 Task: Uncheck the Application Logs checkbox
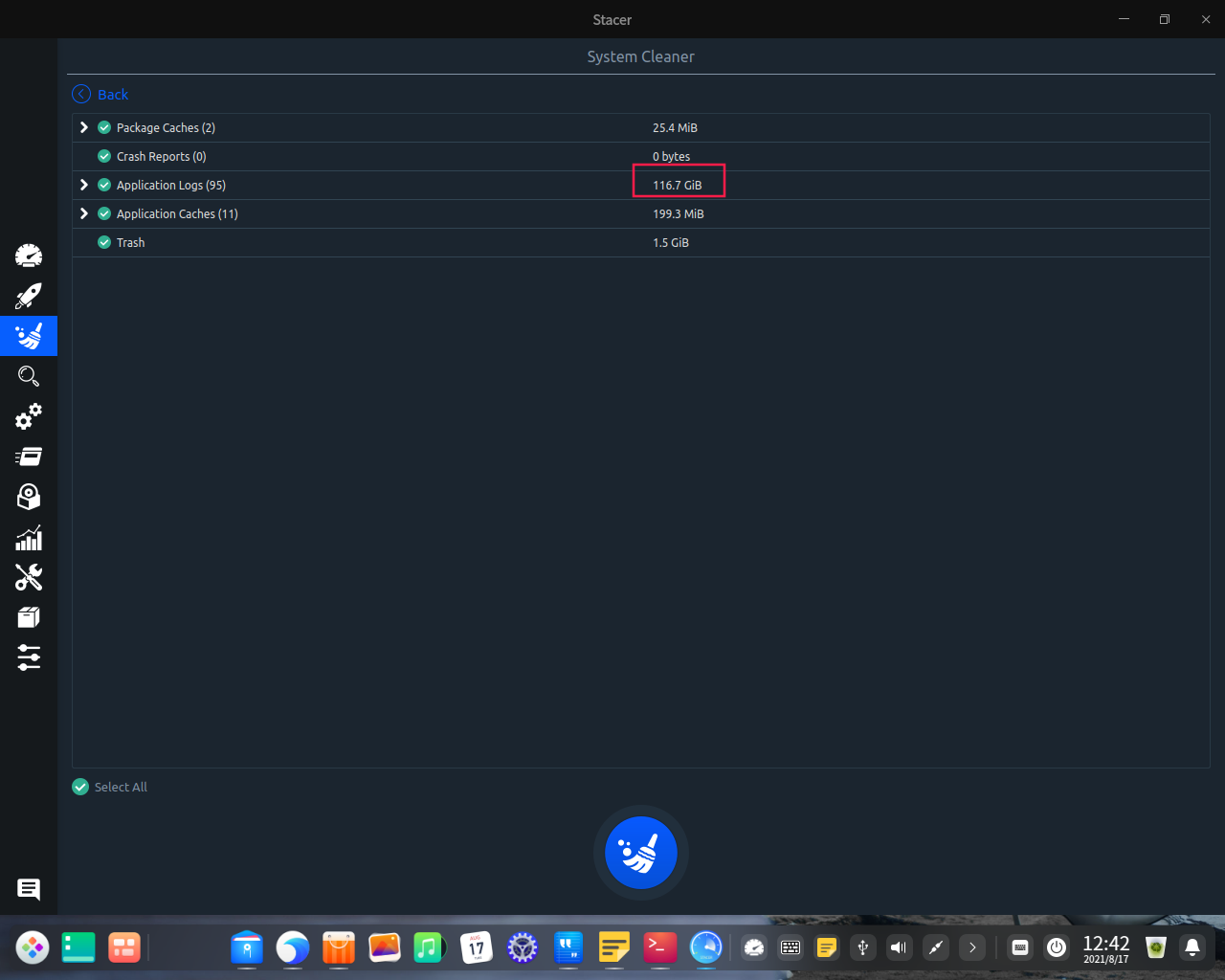(x=104, y=185)
